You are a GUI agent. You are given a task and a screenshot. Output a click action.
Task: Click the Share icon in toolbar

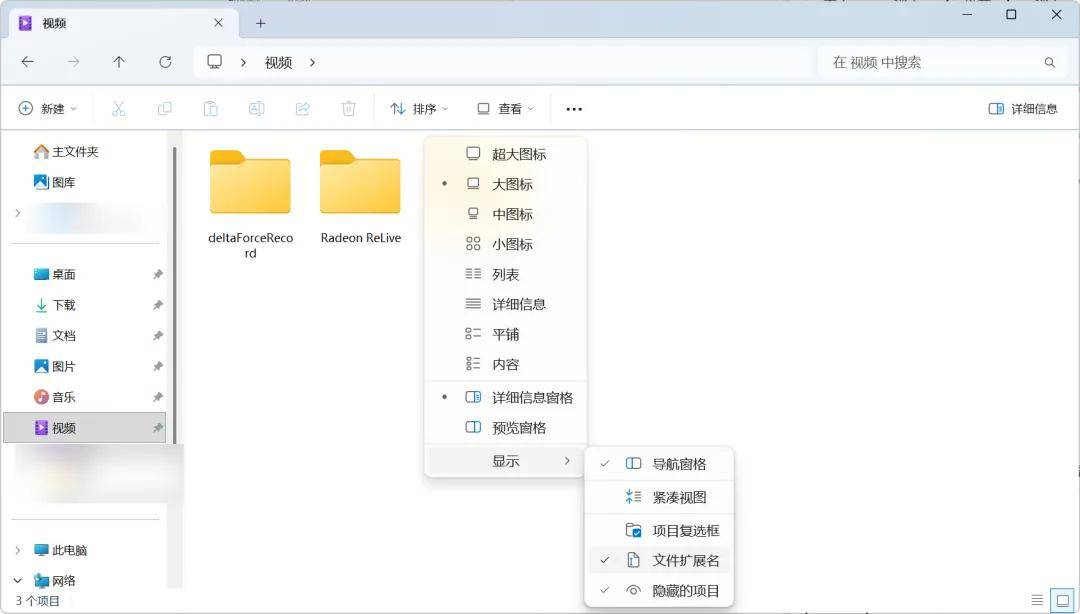click(302, 109)
